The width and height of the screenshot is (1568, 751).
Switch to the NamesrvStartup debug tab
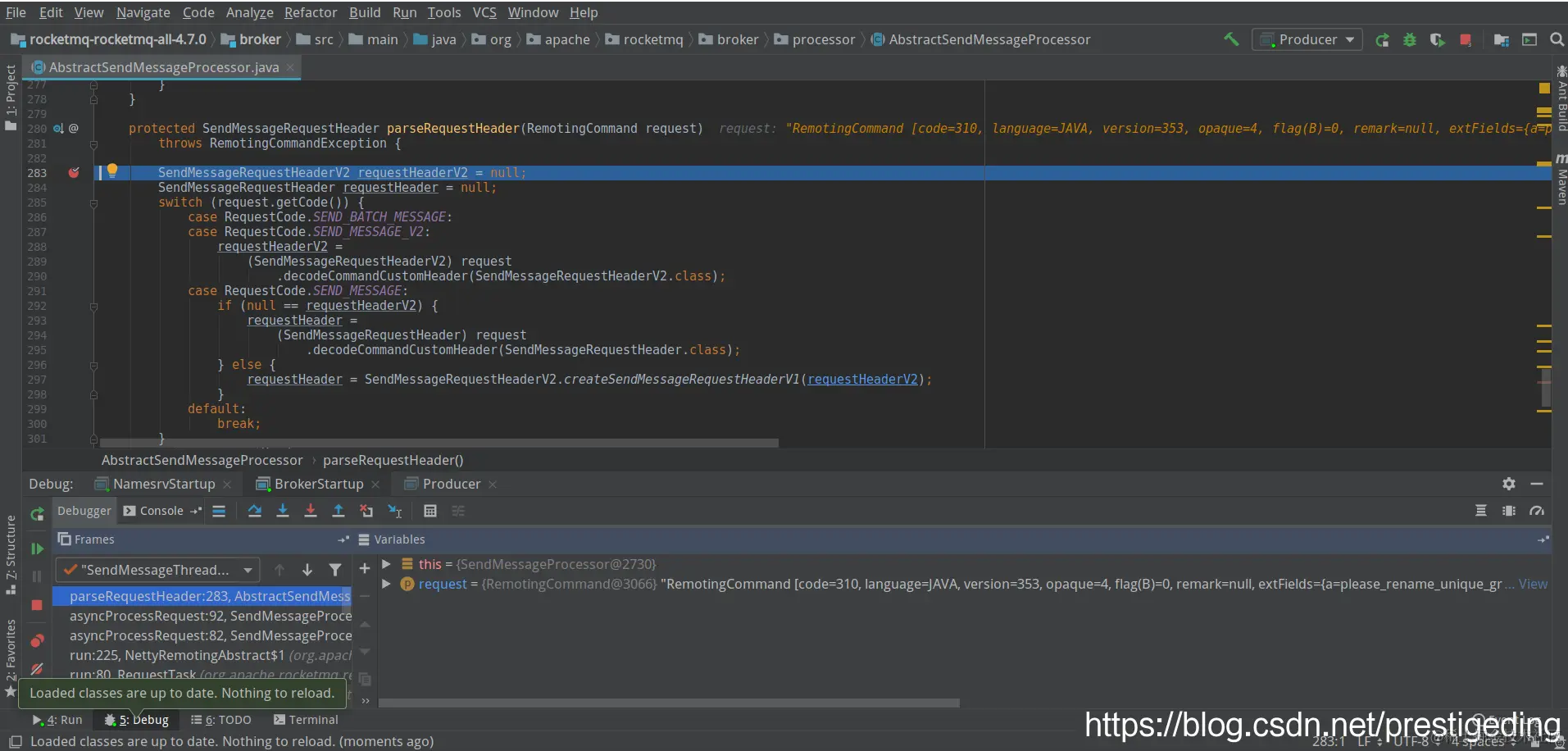point(164,484)
